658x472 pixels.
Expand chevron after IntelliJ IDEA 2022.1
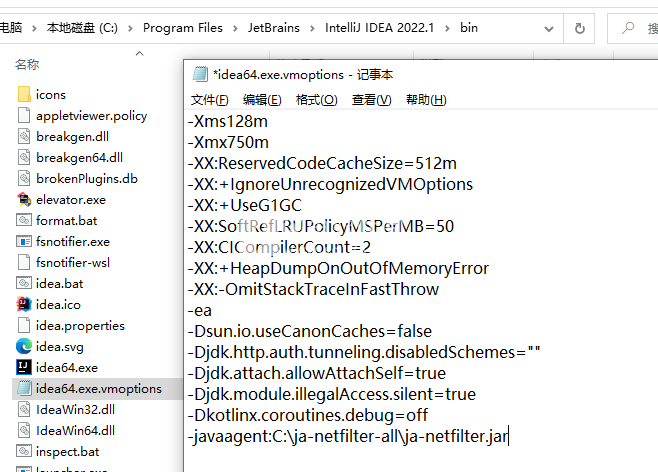[x=447, y=28]
